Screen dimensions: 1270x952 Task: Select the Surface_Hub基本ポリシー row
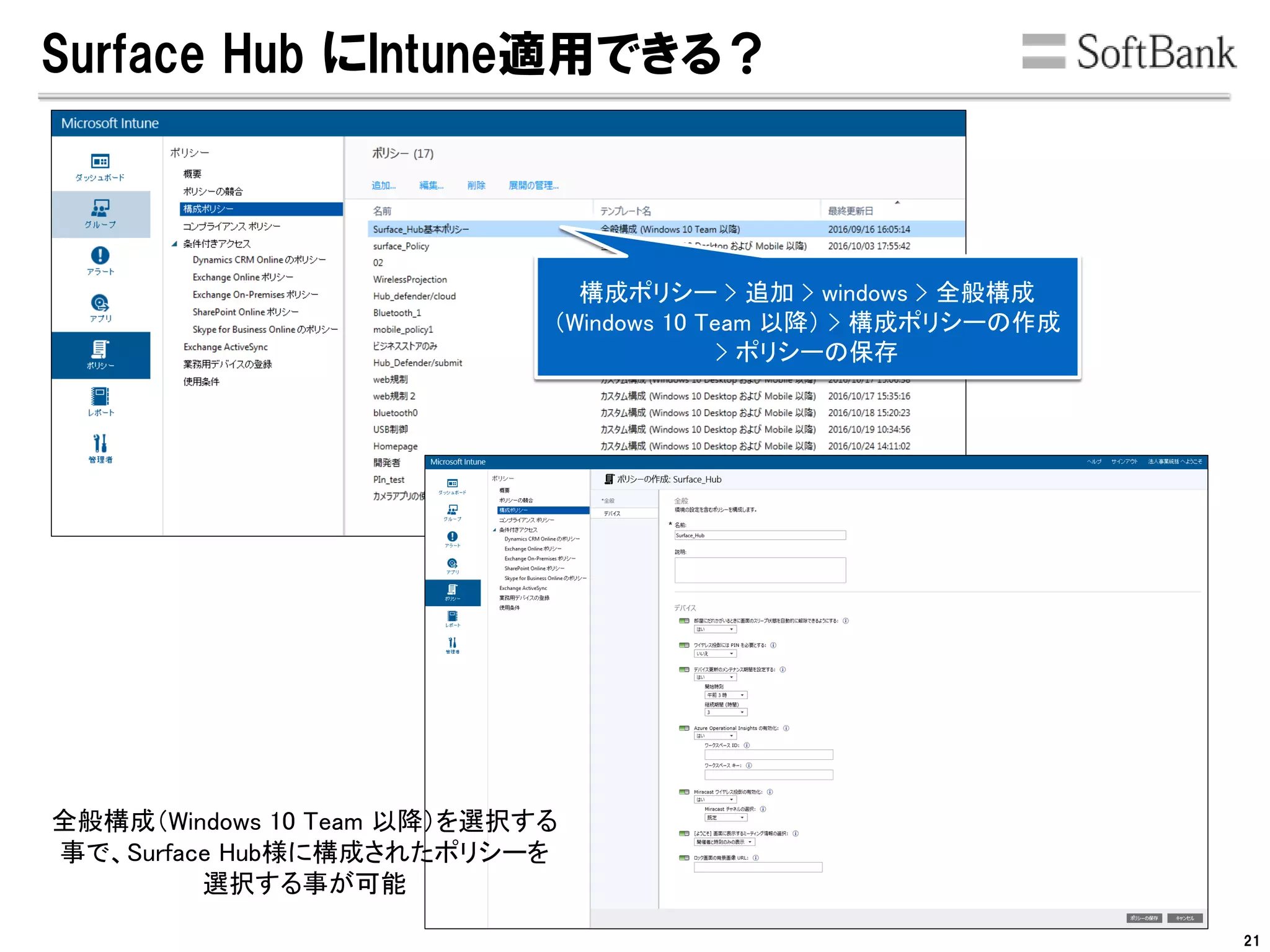(667, 229)
